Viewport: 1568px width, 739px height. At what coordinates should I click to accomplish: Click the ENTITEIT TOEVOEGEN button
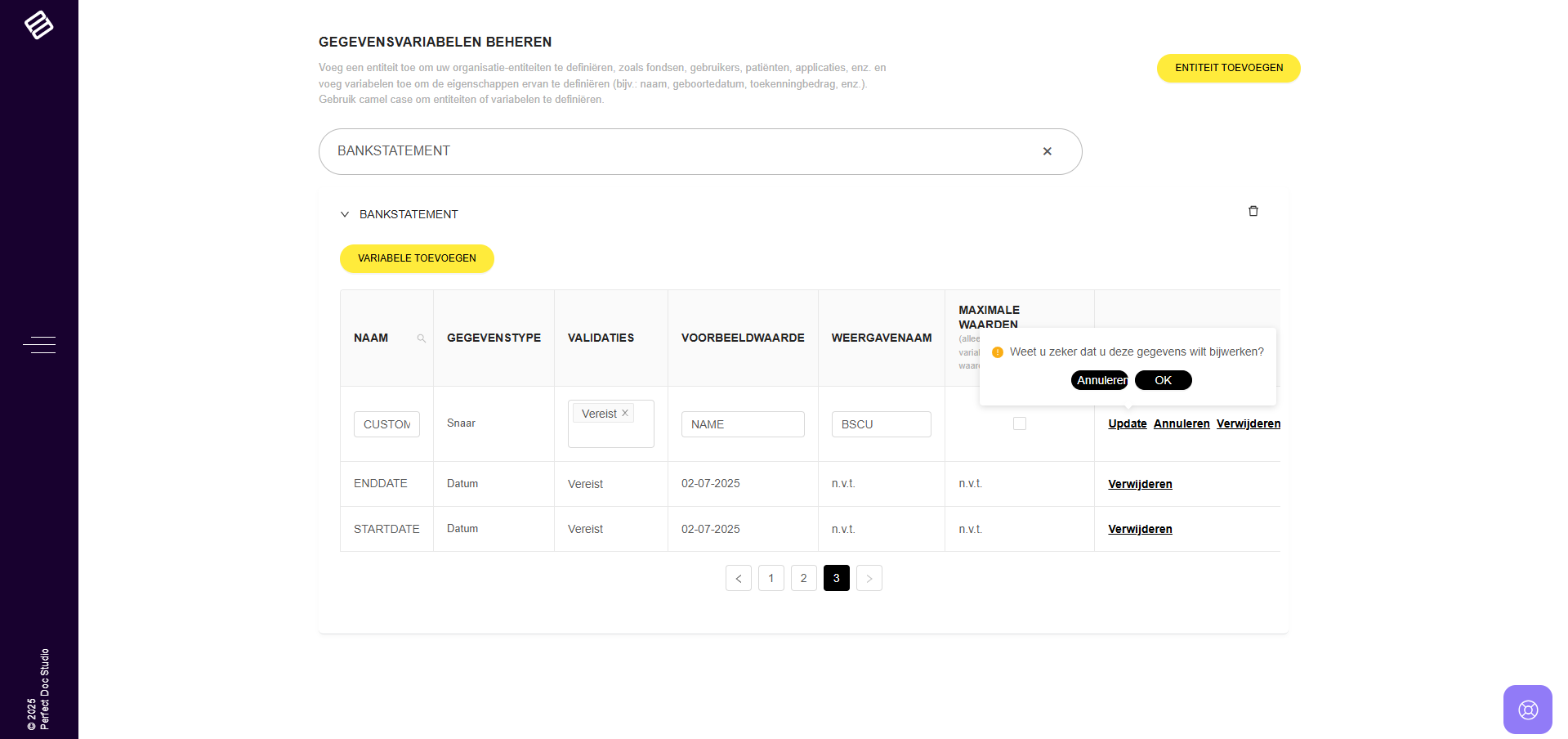(x=1228, y=68)
